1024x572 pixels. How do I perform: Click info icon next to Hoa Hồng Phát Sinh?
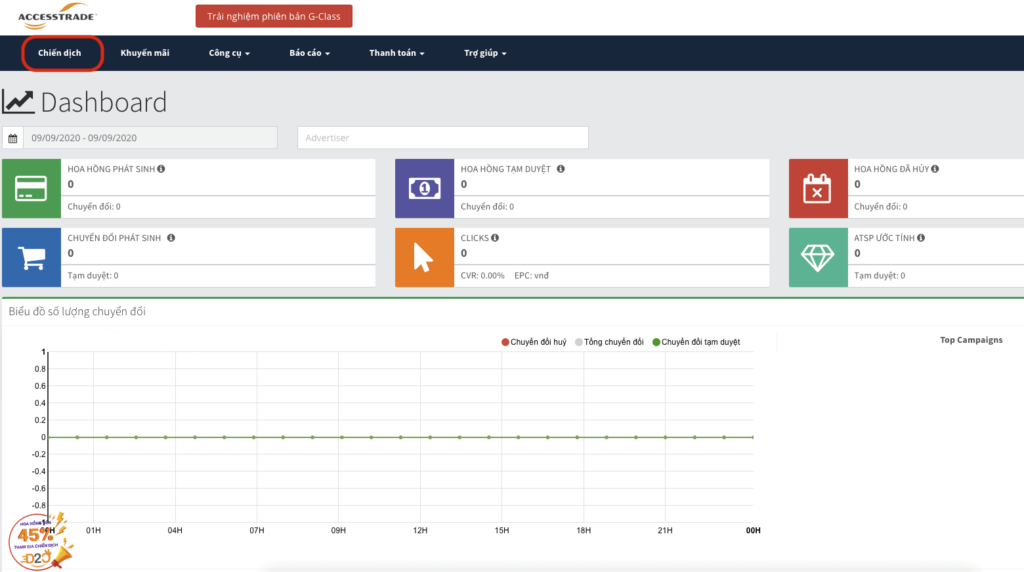tap(161, 168)
